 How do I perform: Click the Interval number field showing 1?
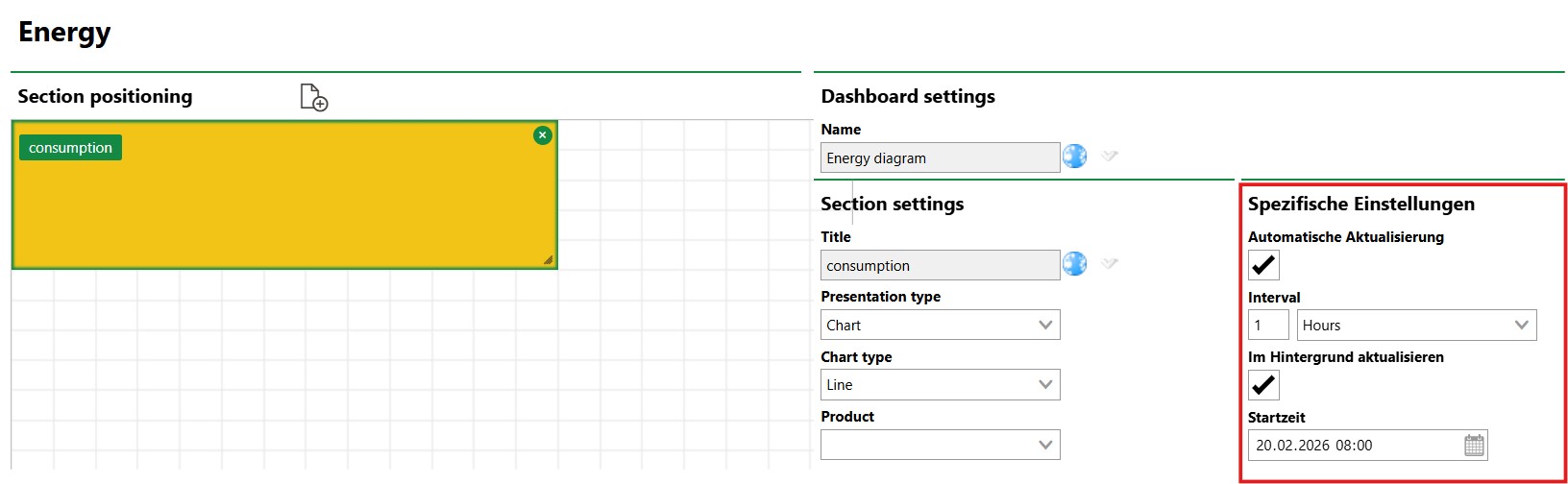1268,325
